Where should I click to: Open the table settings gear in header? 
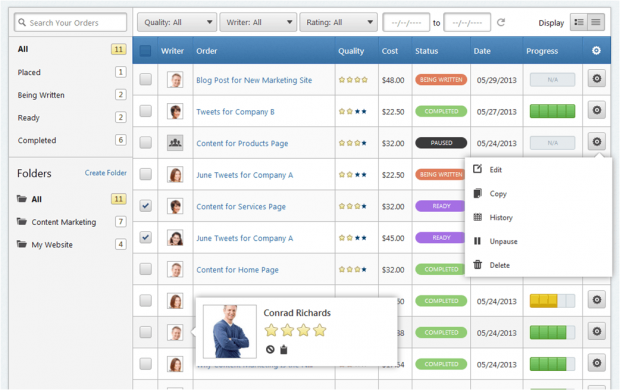(x=596, y=51)
